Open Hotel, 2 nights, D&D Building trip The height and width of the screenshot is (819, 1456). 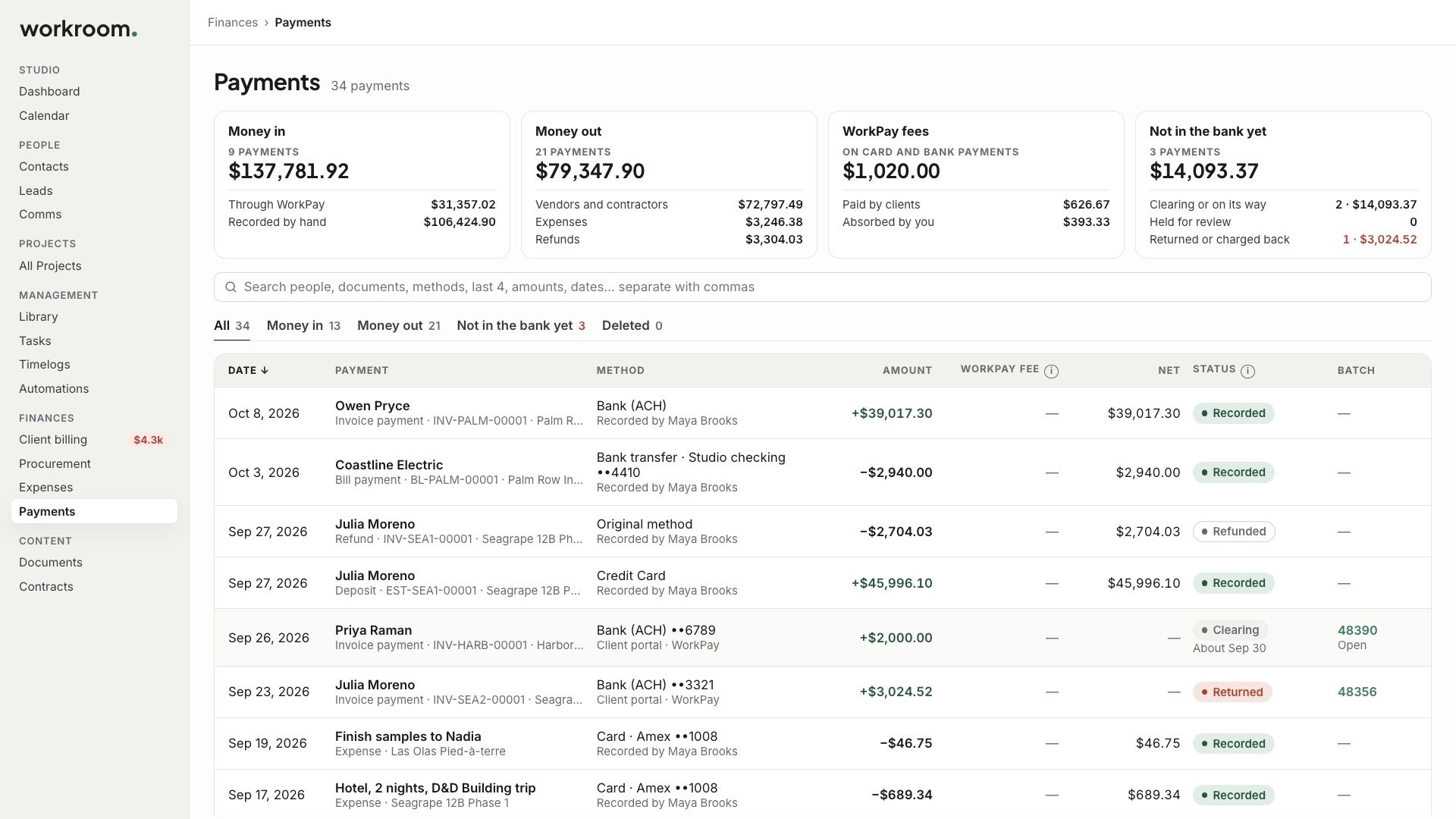pyautogui.click(x=822, y=794)
